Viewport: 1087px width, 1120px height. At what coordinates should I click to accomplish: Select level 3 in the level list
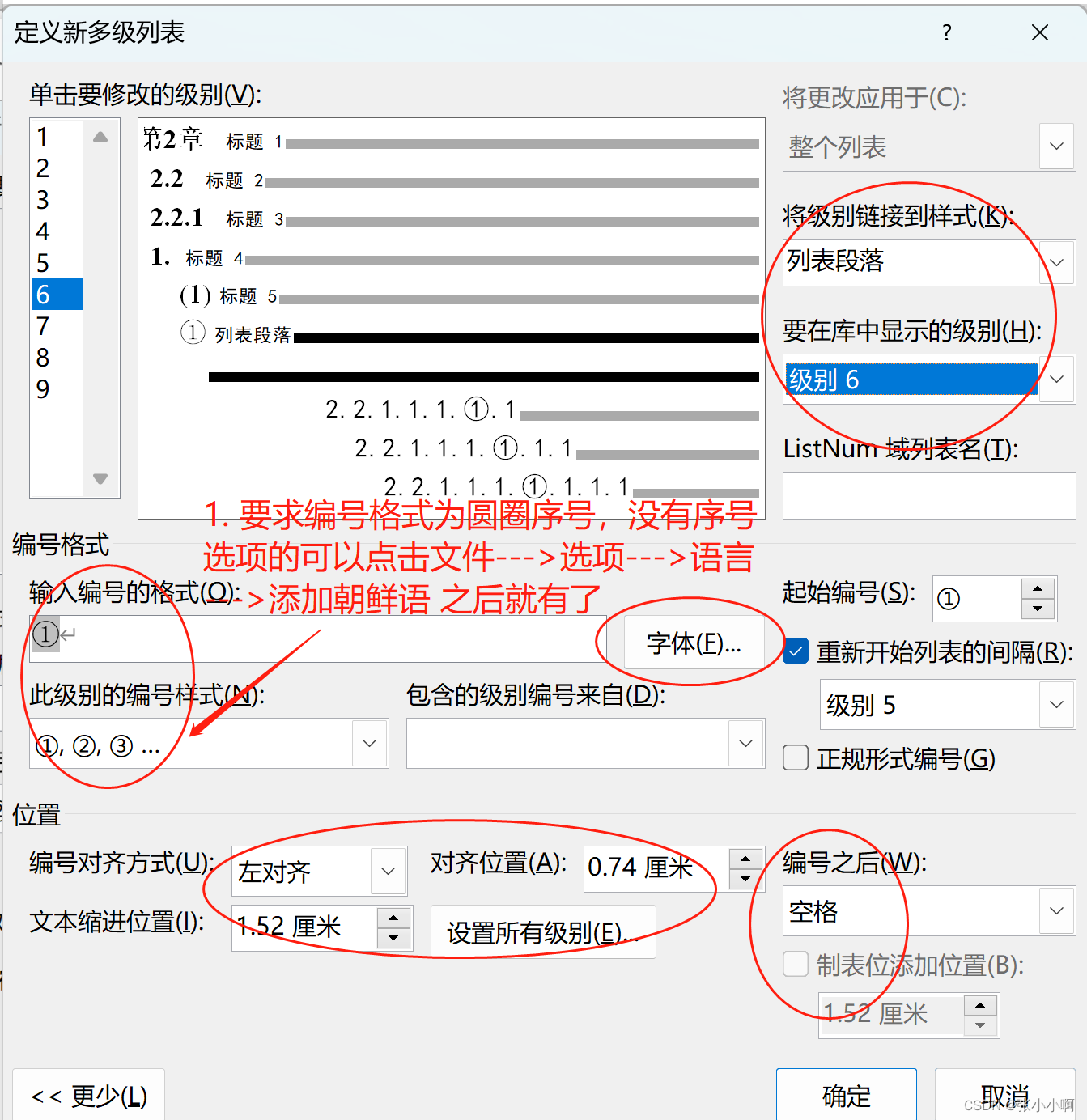[x=57, y=200]
